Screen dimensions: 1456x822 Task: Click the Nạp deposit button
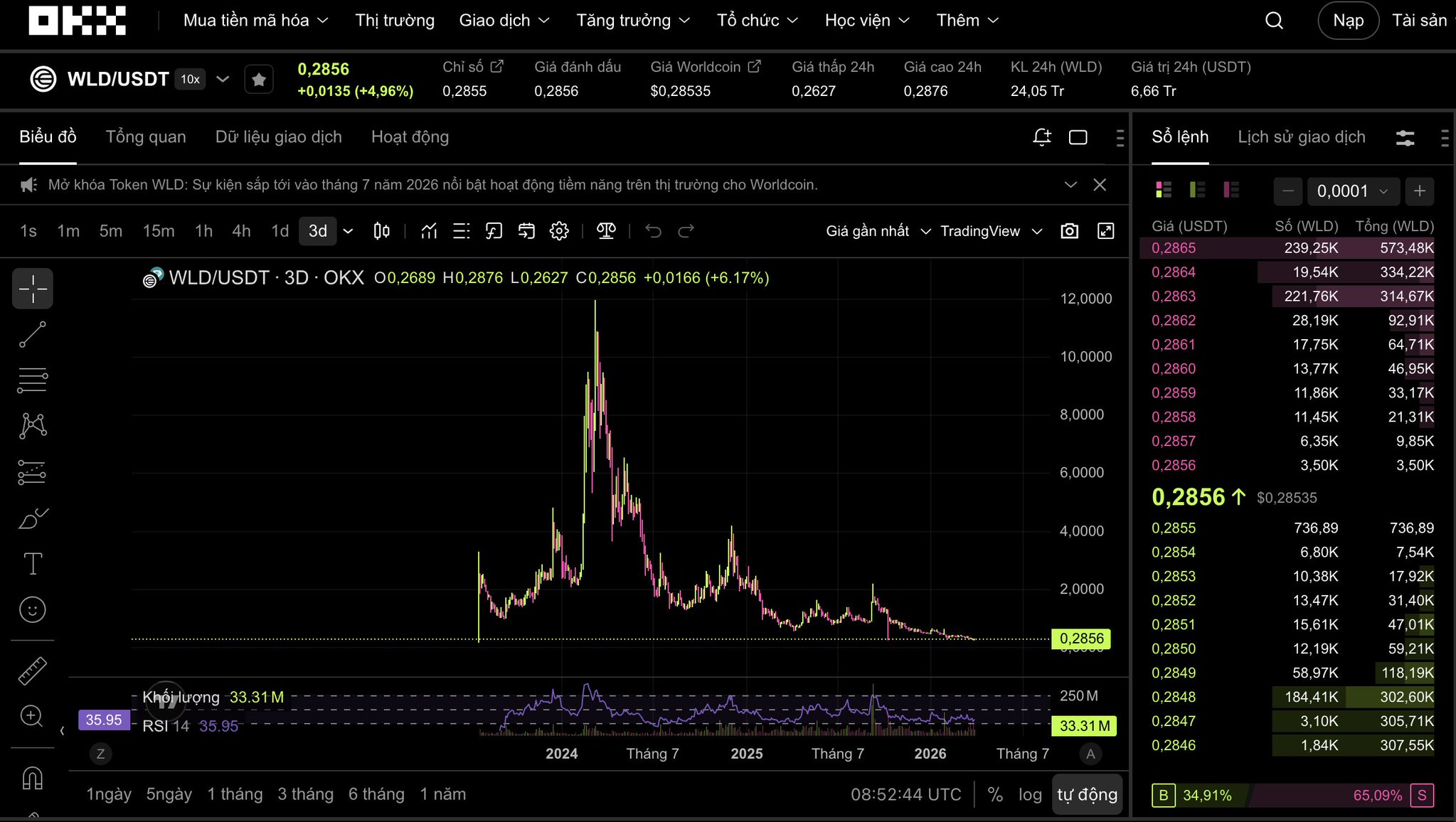pyautogui.click(x=1348, y=21)
